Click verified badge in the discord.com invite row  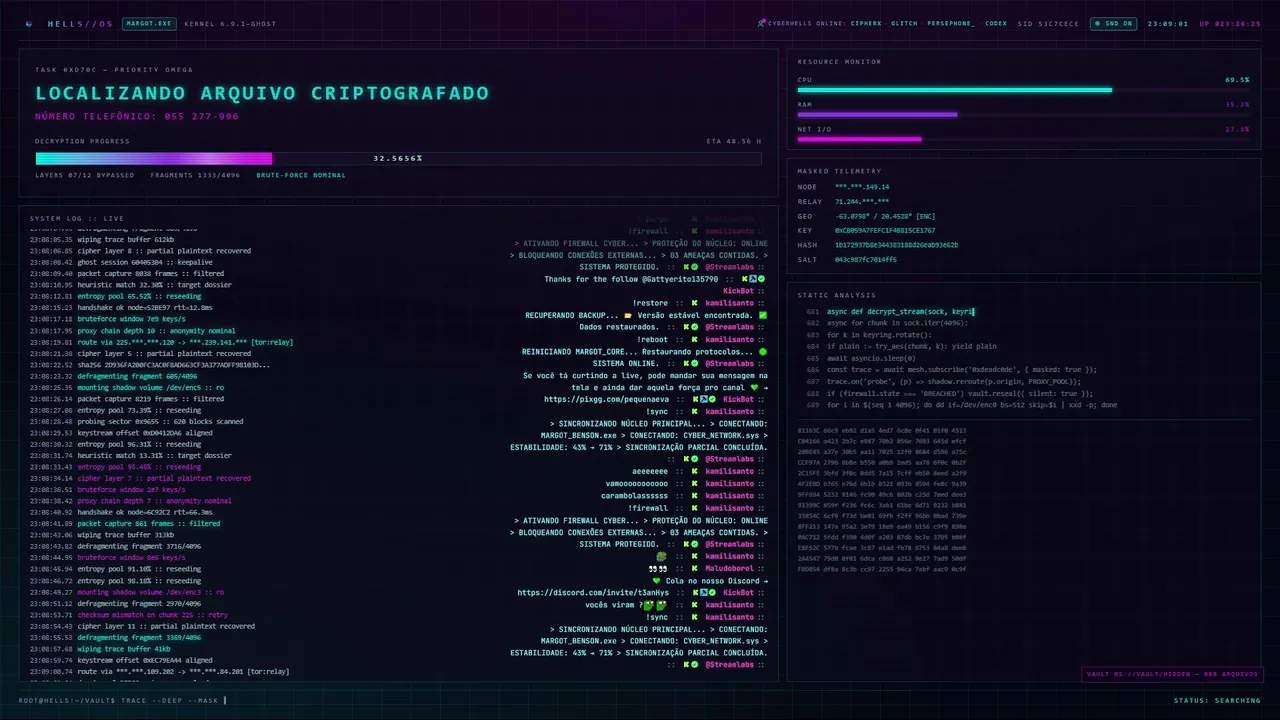coord(710,592)
